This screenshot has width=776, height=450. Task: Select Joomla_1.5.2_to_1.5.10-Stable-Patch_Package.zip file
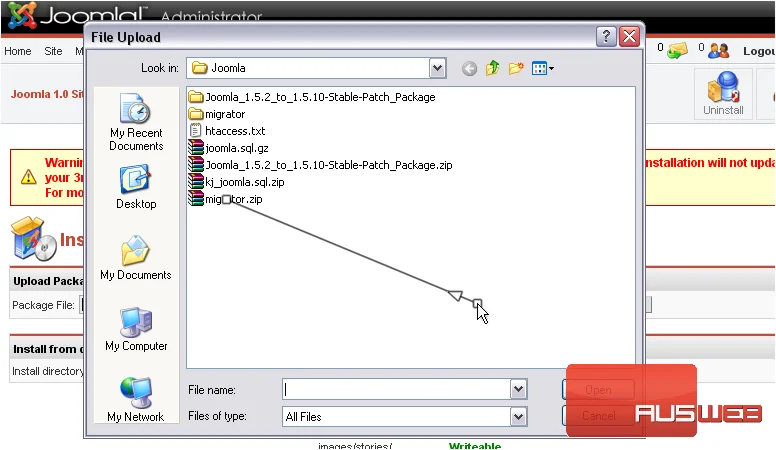[x=321, y=165]
